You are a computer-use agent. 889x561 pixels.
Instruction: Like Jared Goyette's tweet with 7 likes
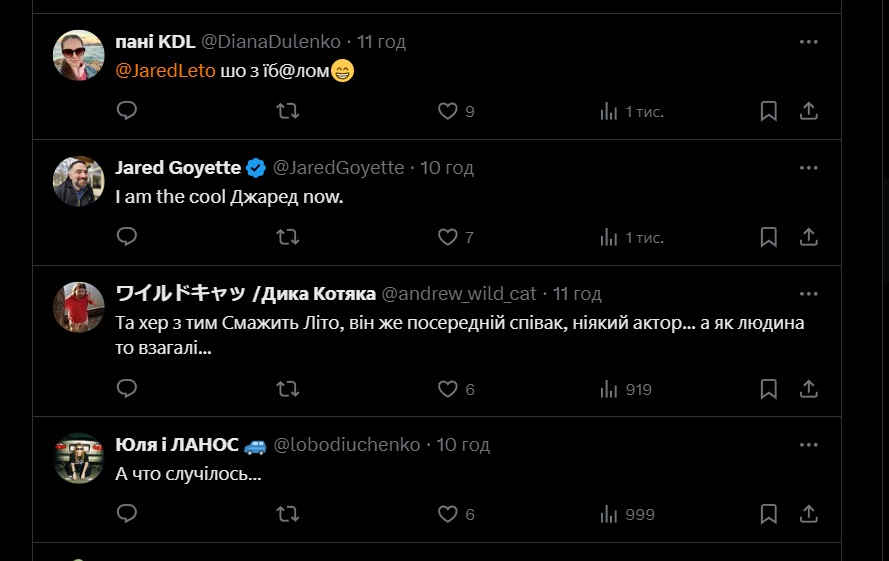click(x=448, y=237)
